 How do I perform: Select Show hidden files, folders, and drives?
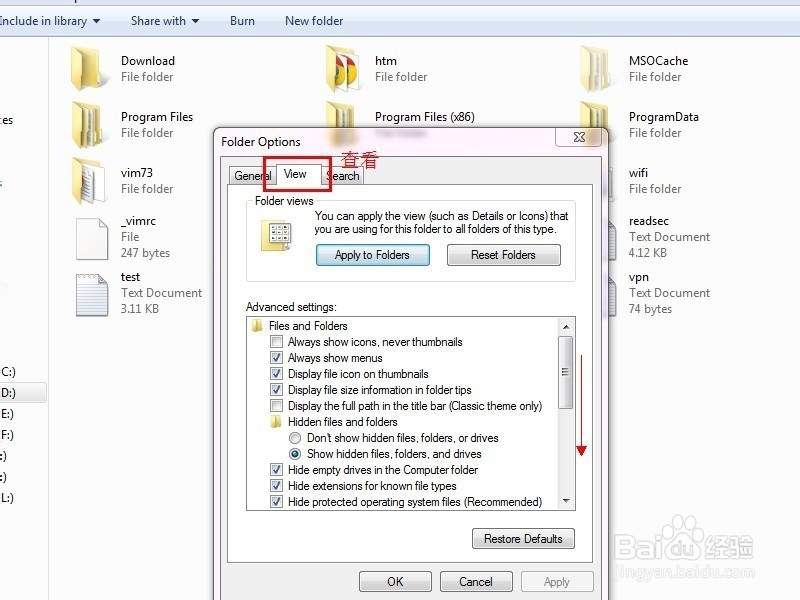[295, 454]
